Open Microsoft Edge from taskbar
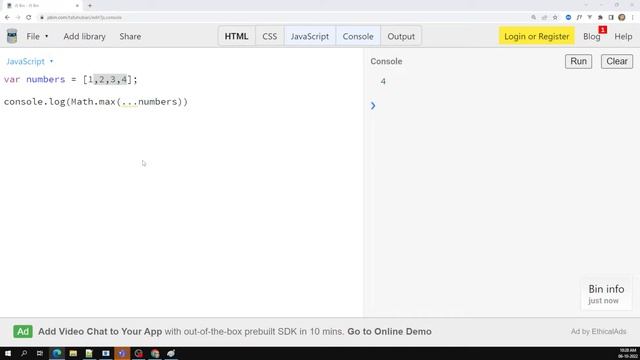640x360 pixels. pyautogui.click(x=57, y=353)
